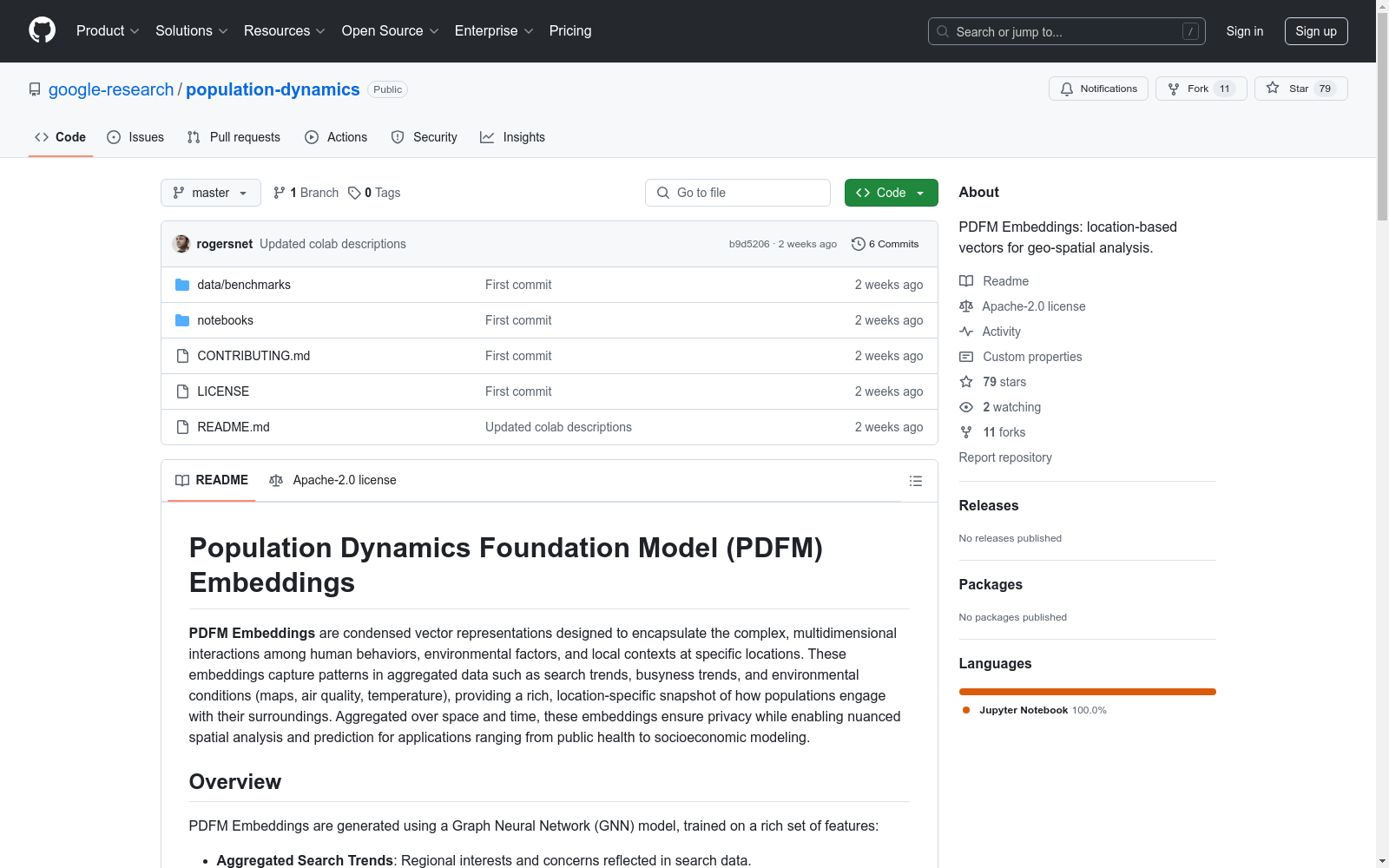Click the Star count 79 badge
The image size is (1389, 868).
coord(1325,89)
